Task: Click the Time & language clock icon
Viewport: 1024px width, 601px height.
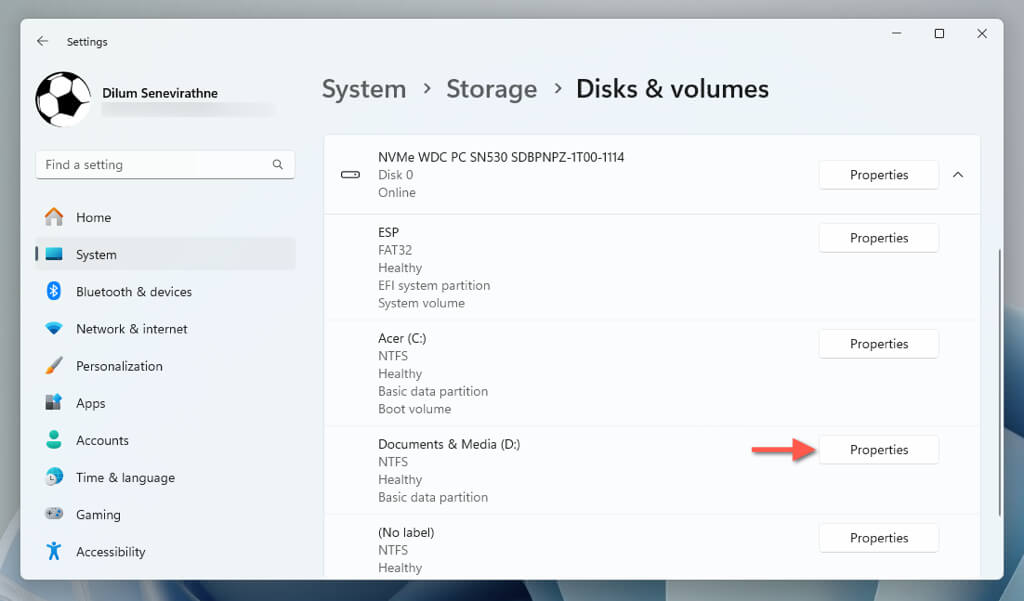Action: point(54,477)
